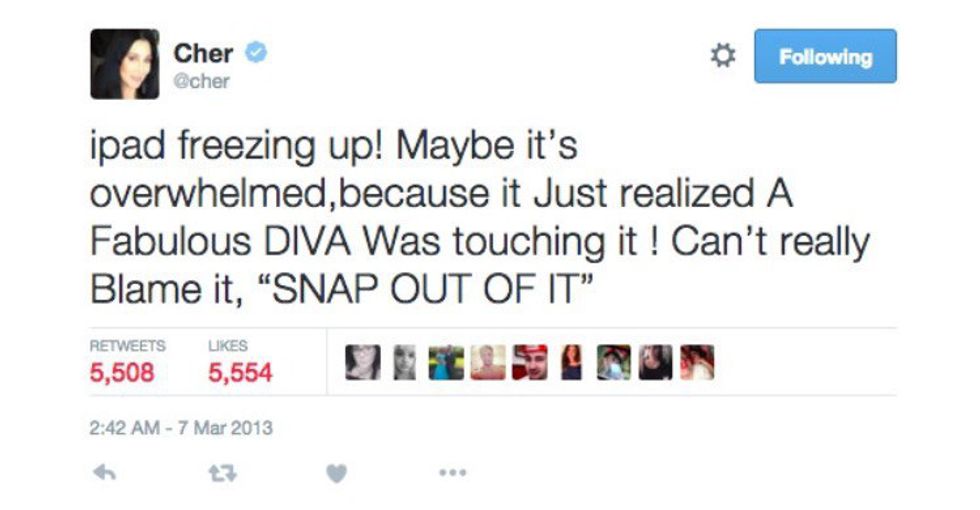Click the 2:42 AM - 7 Mar 2013 timestamp
This screenshot has width=980, height=510.
pyautogui.click(x=181, y=429)
